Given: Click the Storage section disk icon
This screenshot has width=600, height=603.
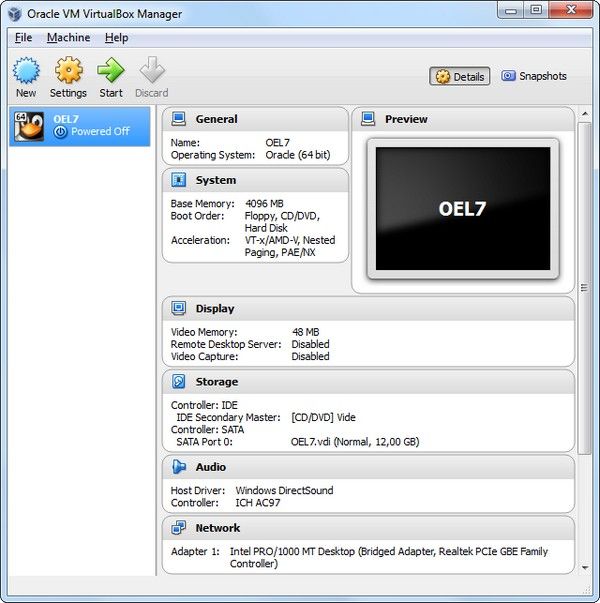Looking at the screenshot, I should tap(179, 382).
